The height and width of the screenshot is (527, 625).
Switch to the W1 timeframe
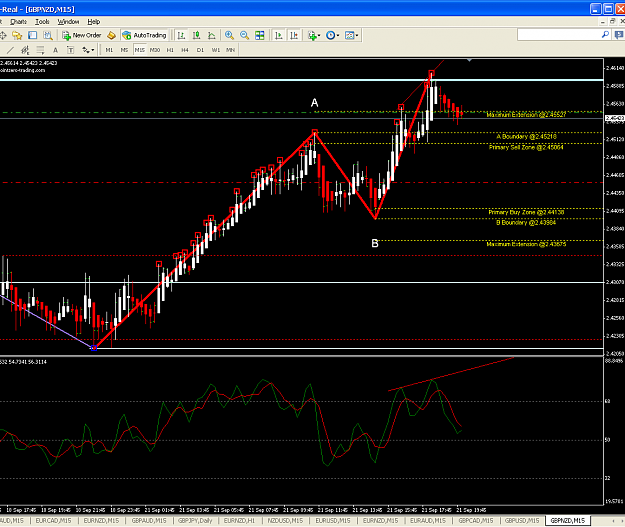[216, 50]
